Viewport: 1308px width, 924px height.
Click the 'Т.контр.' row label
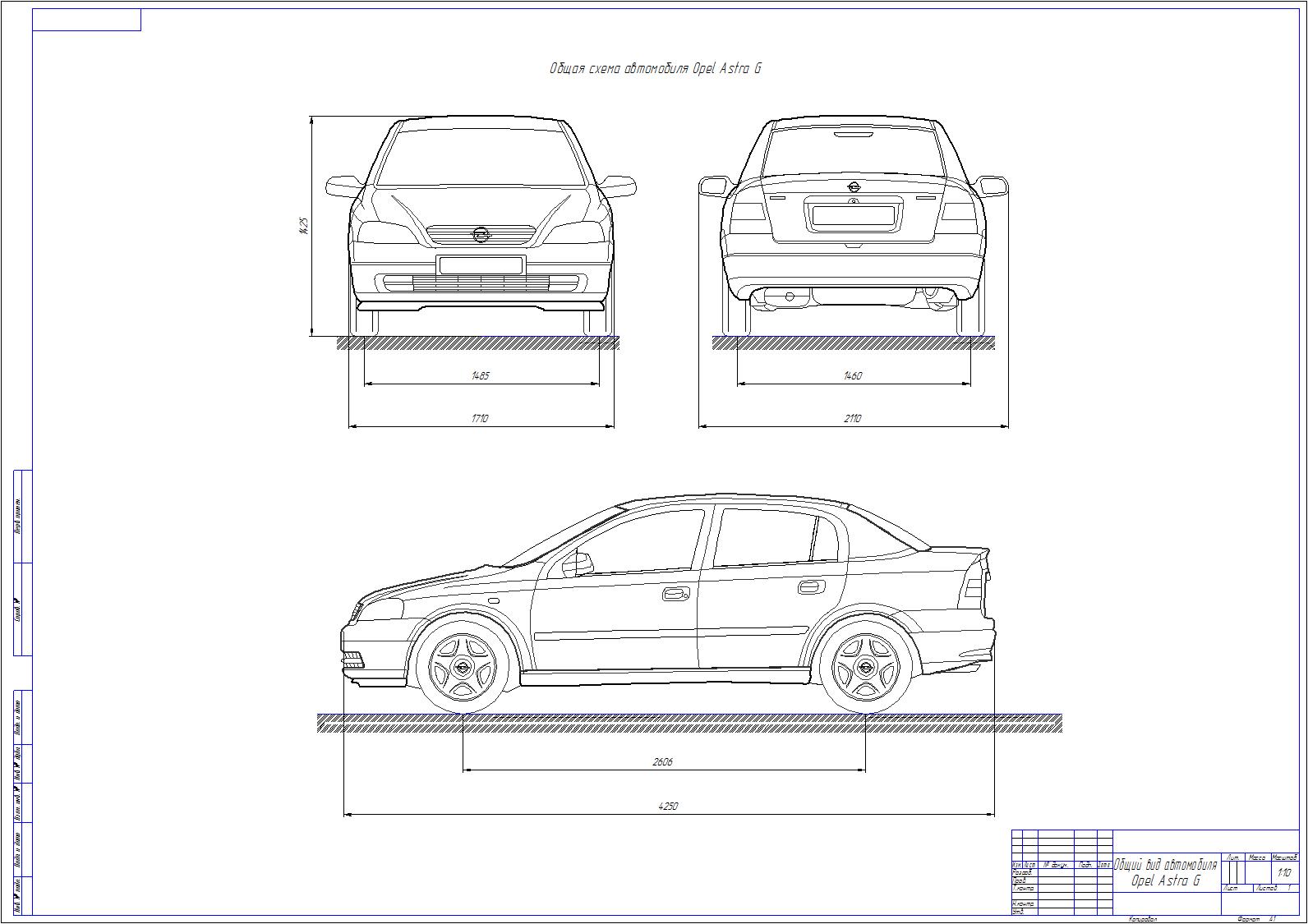click(x=1024, y=888)
